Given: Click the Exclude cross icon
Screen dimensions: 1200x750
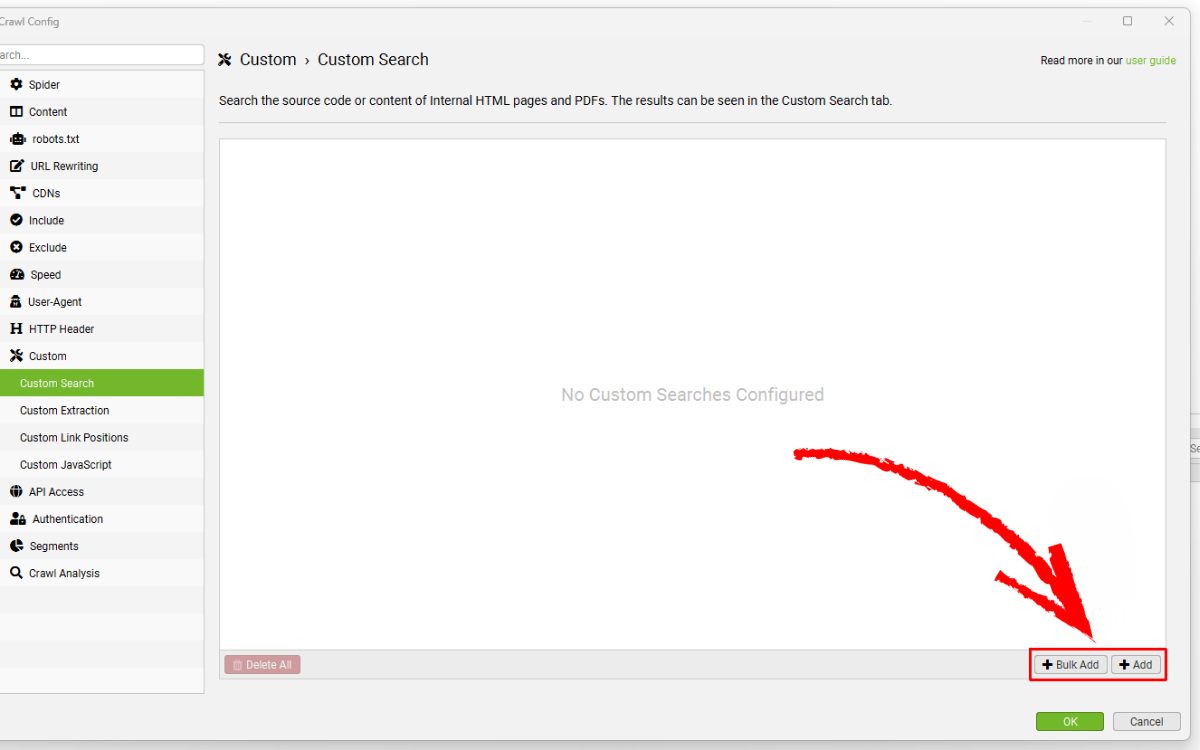Looking at the screenshot, I should click(x=16, y=247).
